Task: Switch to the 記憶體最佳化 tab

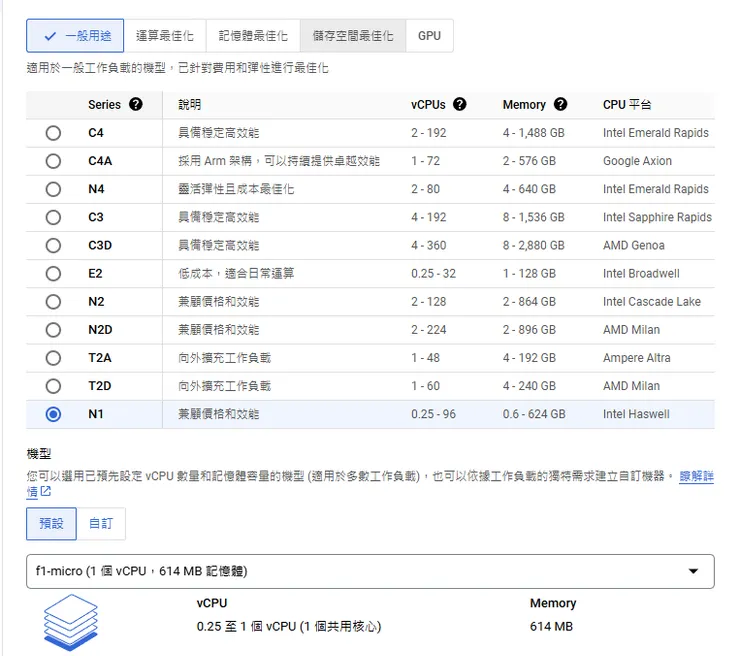Action: (x=253, y=36)
